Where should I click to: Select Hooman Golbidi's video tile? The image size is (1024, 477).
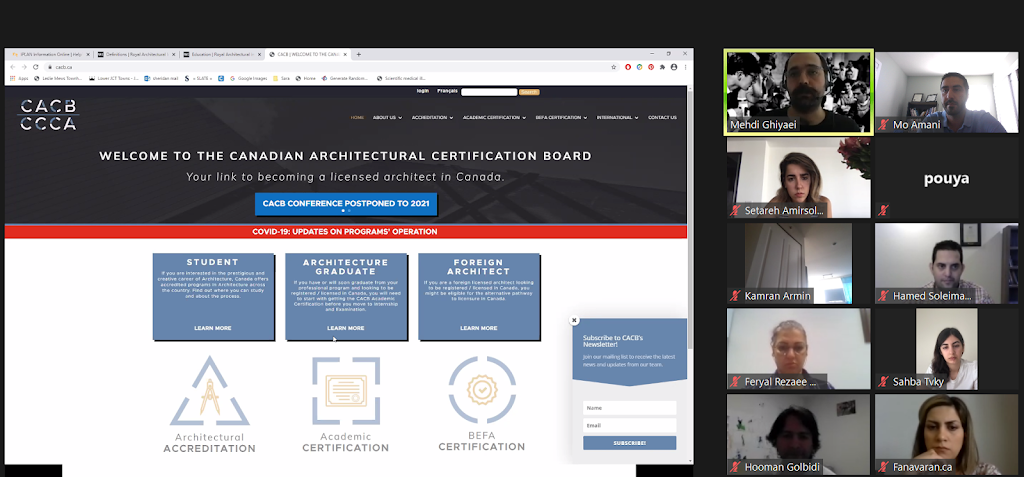[x=798, y=434]
